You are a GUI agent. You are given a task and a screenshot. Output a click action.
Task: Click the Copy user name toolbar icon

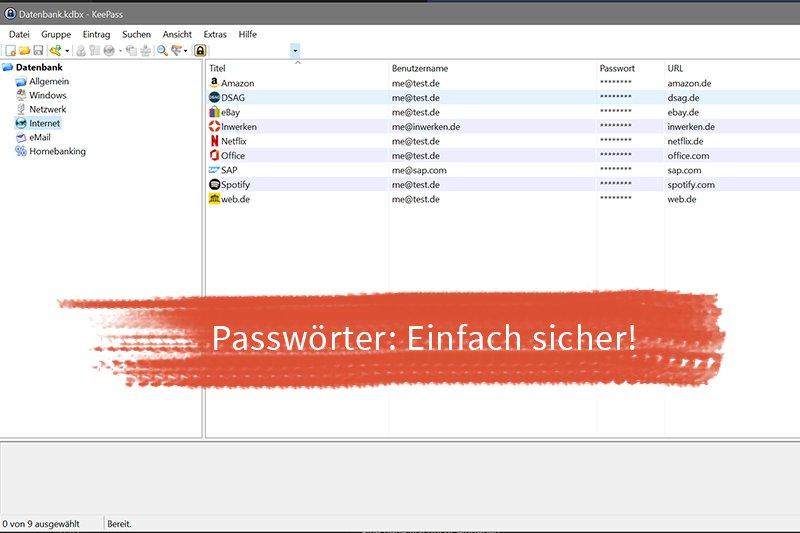tap(81, 50)
